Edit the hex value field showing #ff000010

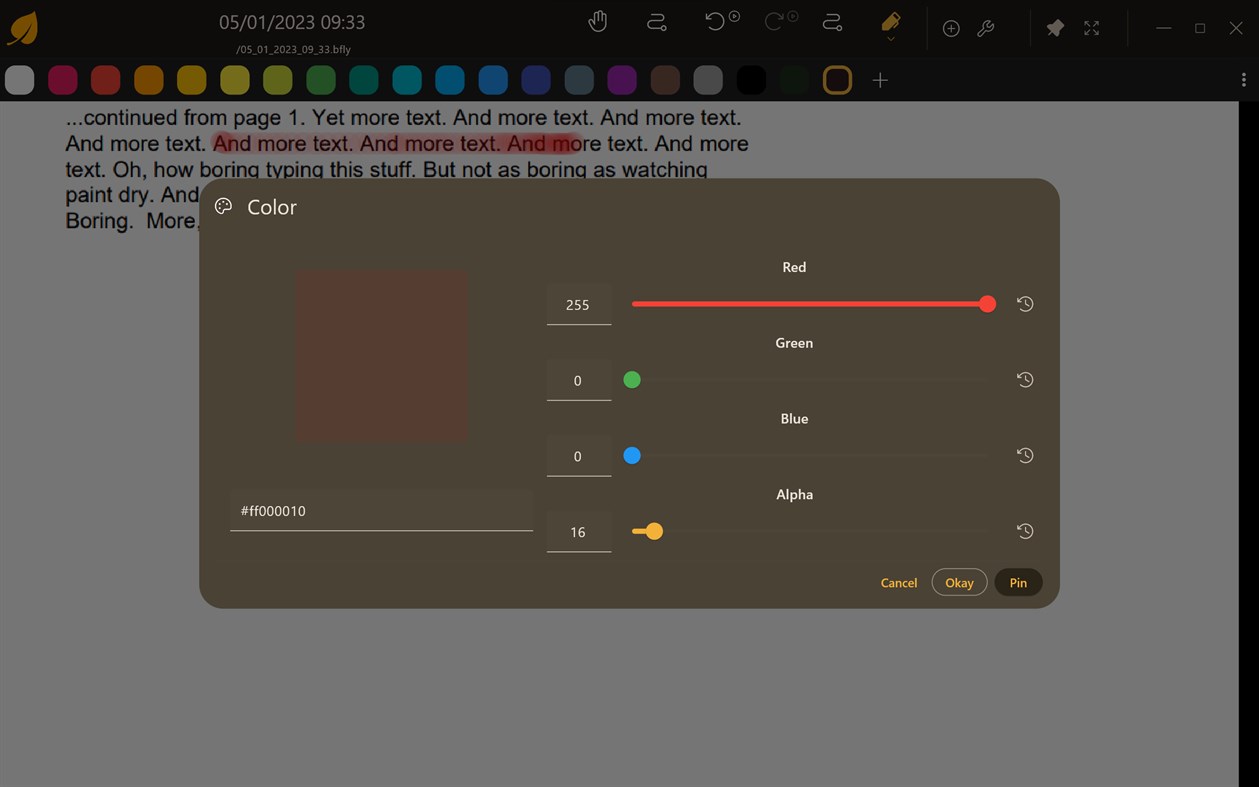[381, 510]
